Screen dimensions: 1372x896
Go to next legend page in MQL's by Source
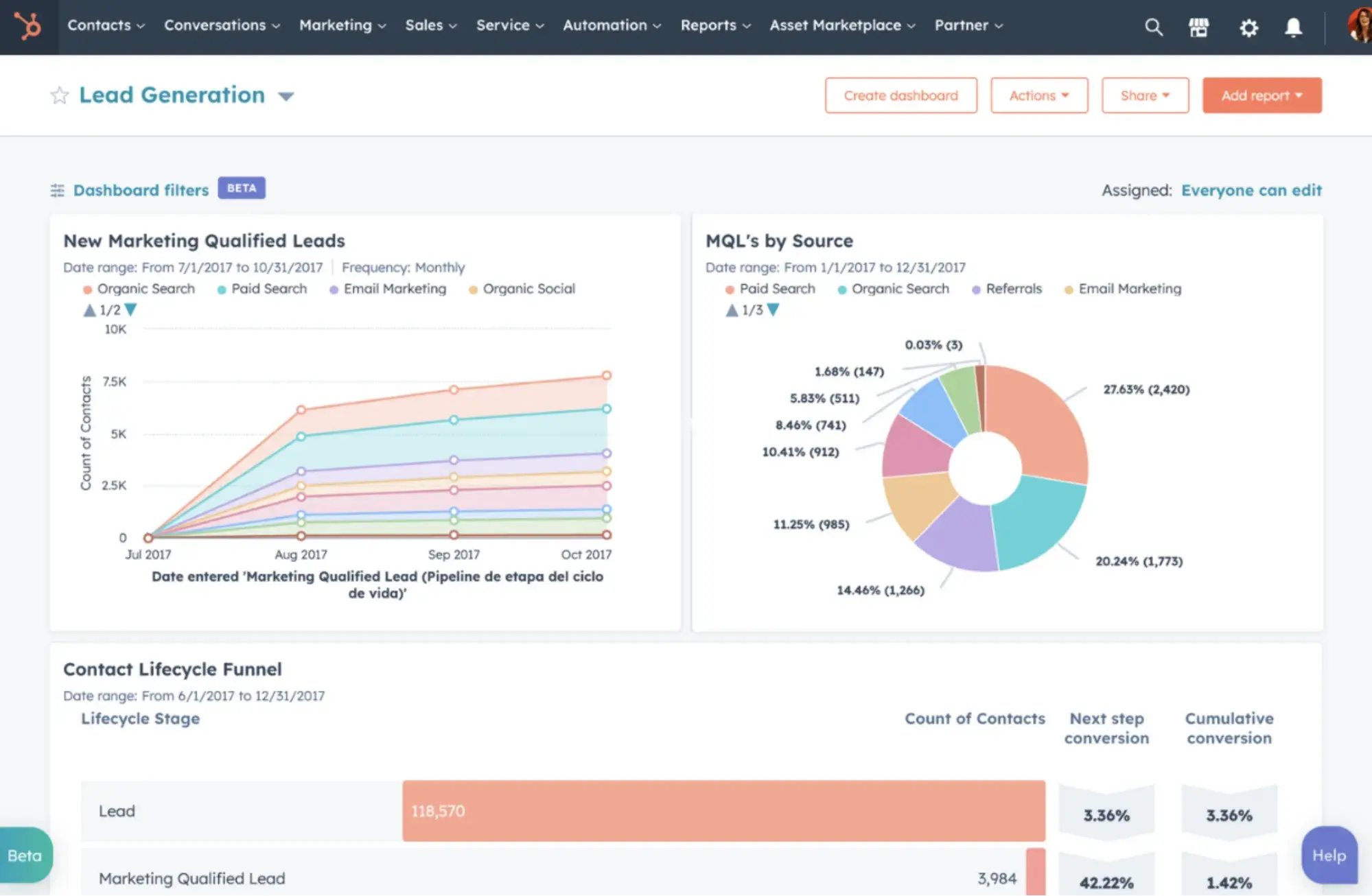[774, 310]
